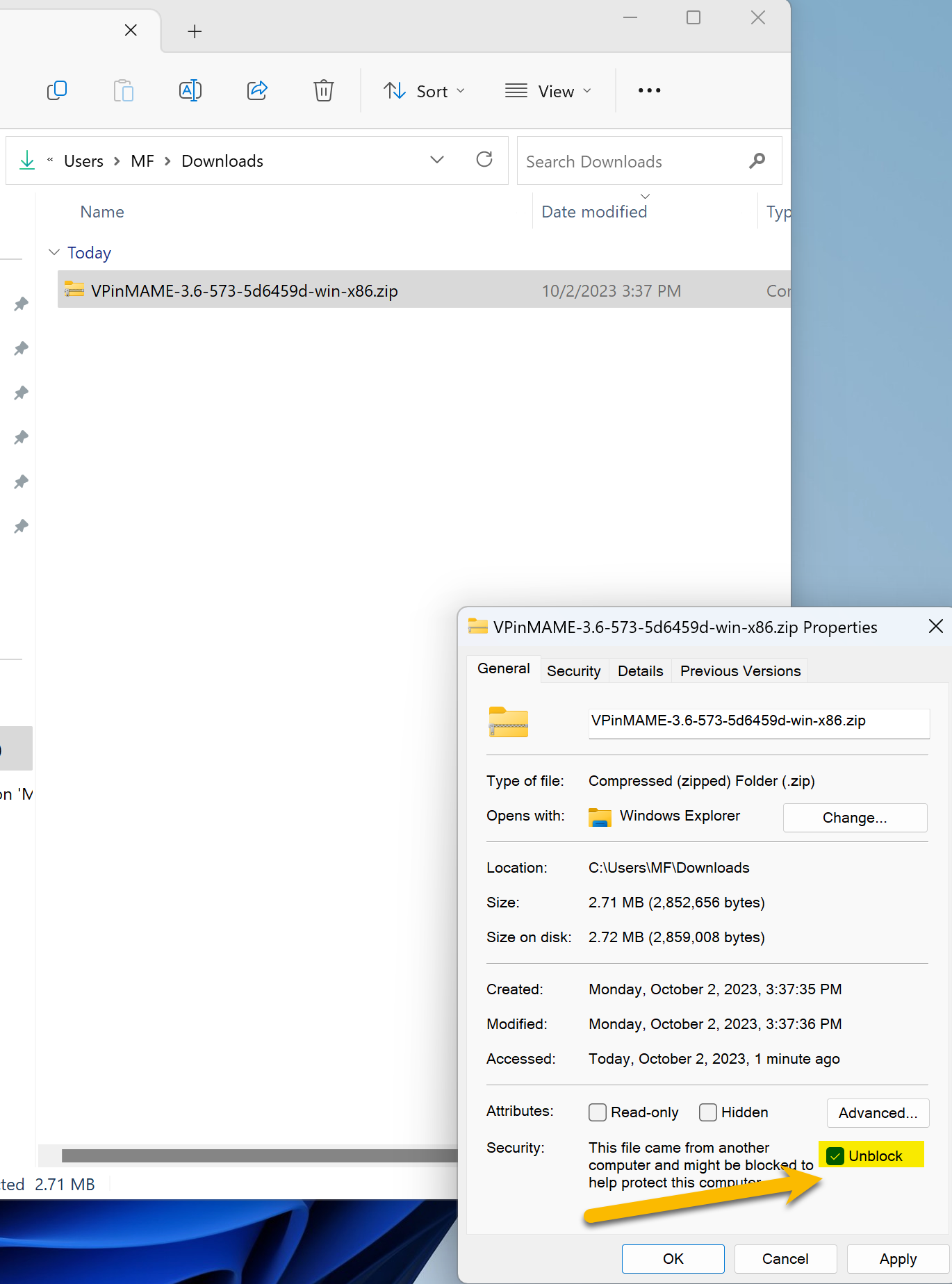Switch to the General tab
Viewport: 952px width, 1284px height.
503,668
